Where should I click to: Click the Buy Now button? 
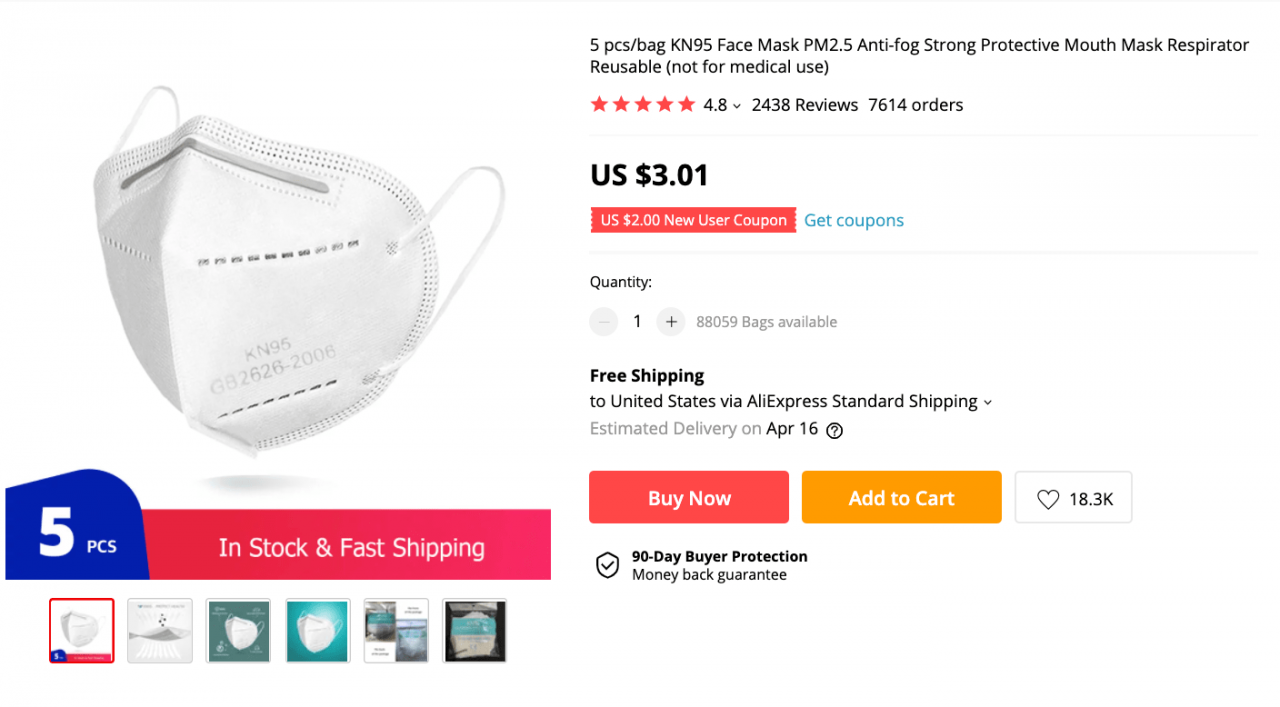[688, 497]
